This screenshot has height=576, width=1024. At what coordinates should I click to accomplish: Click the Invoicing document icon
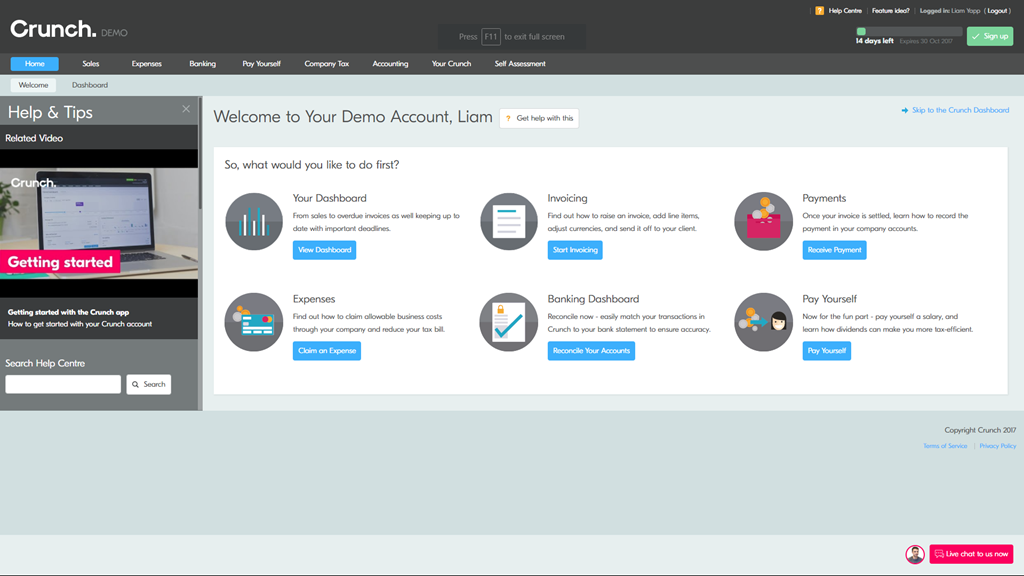(x=509, y=221)
